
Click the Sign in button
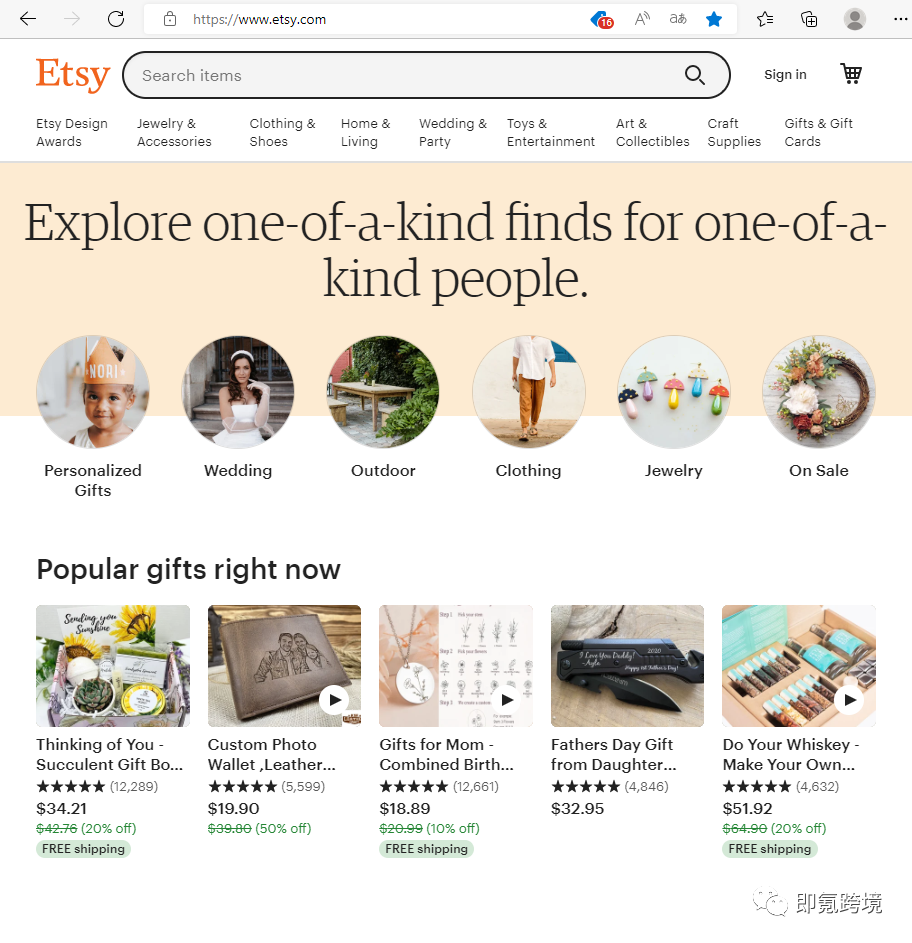[785, 75]
